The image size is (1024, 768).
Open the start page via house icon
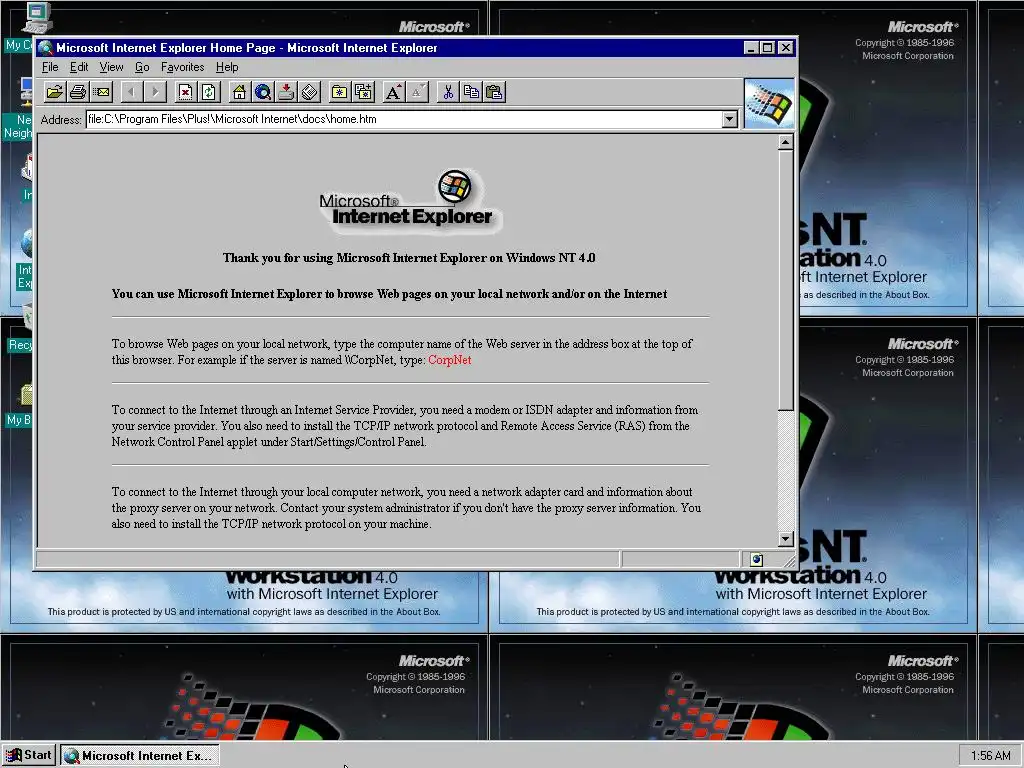pos(240,92)
